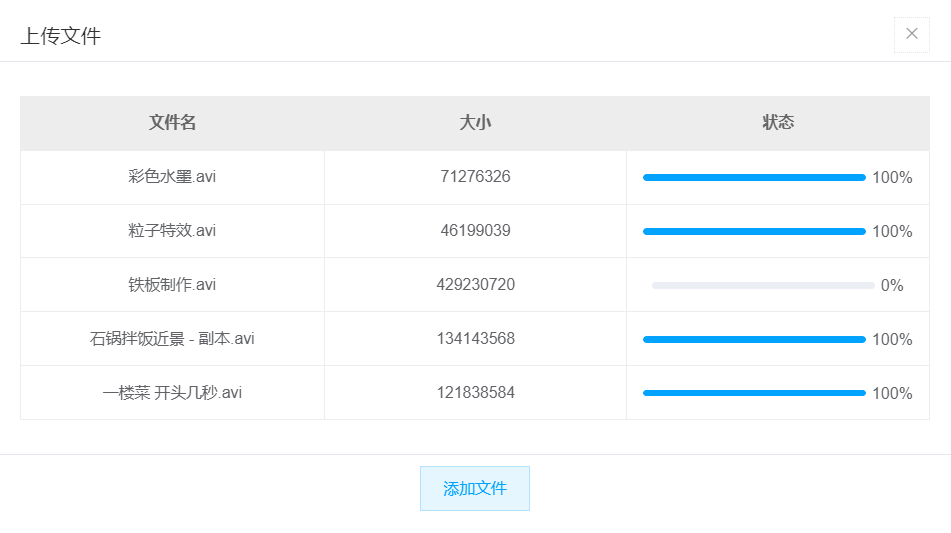Click the 上传文件 dialog title
The width and height of the screenshot is (951, 533).
(x=61, y=36)
